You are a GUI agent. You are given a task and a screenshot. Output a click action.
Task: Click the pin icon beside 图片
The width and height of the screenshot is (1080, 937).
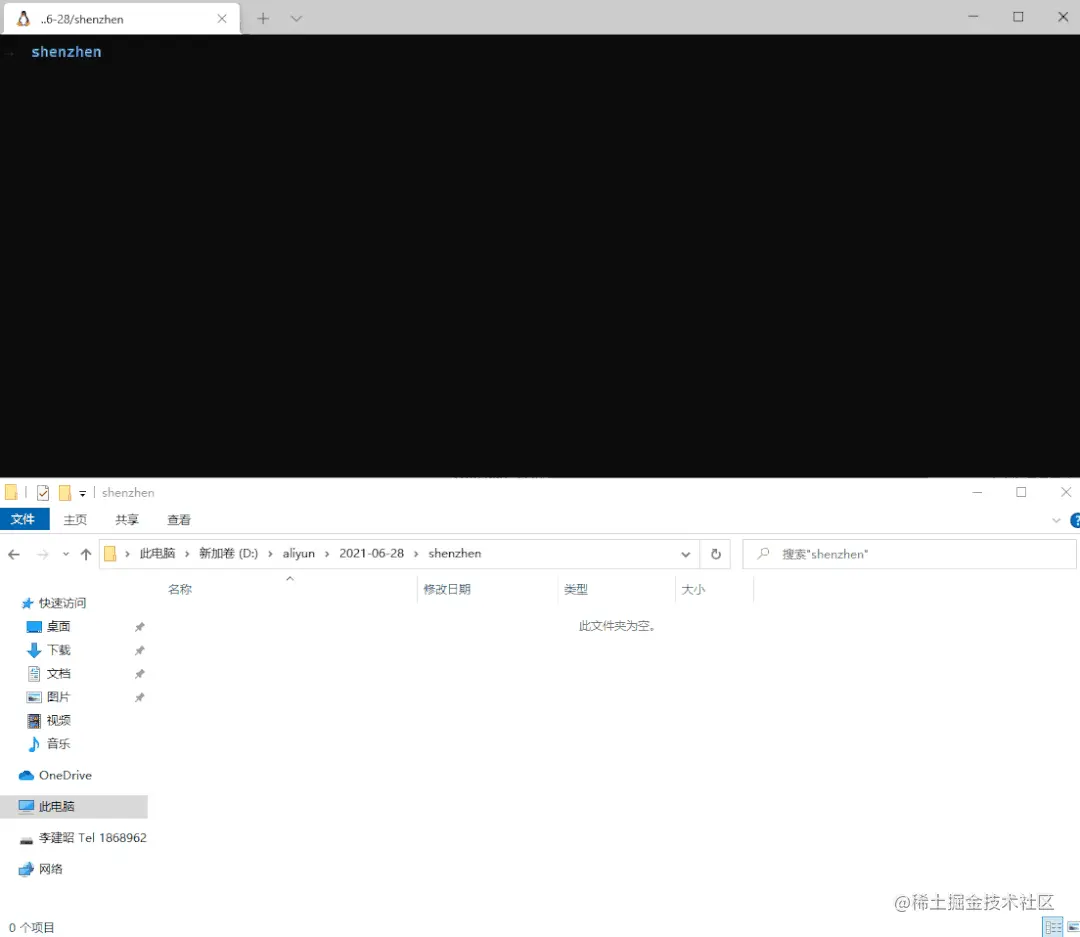coord(139,697)
